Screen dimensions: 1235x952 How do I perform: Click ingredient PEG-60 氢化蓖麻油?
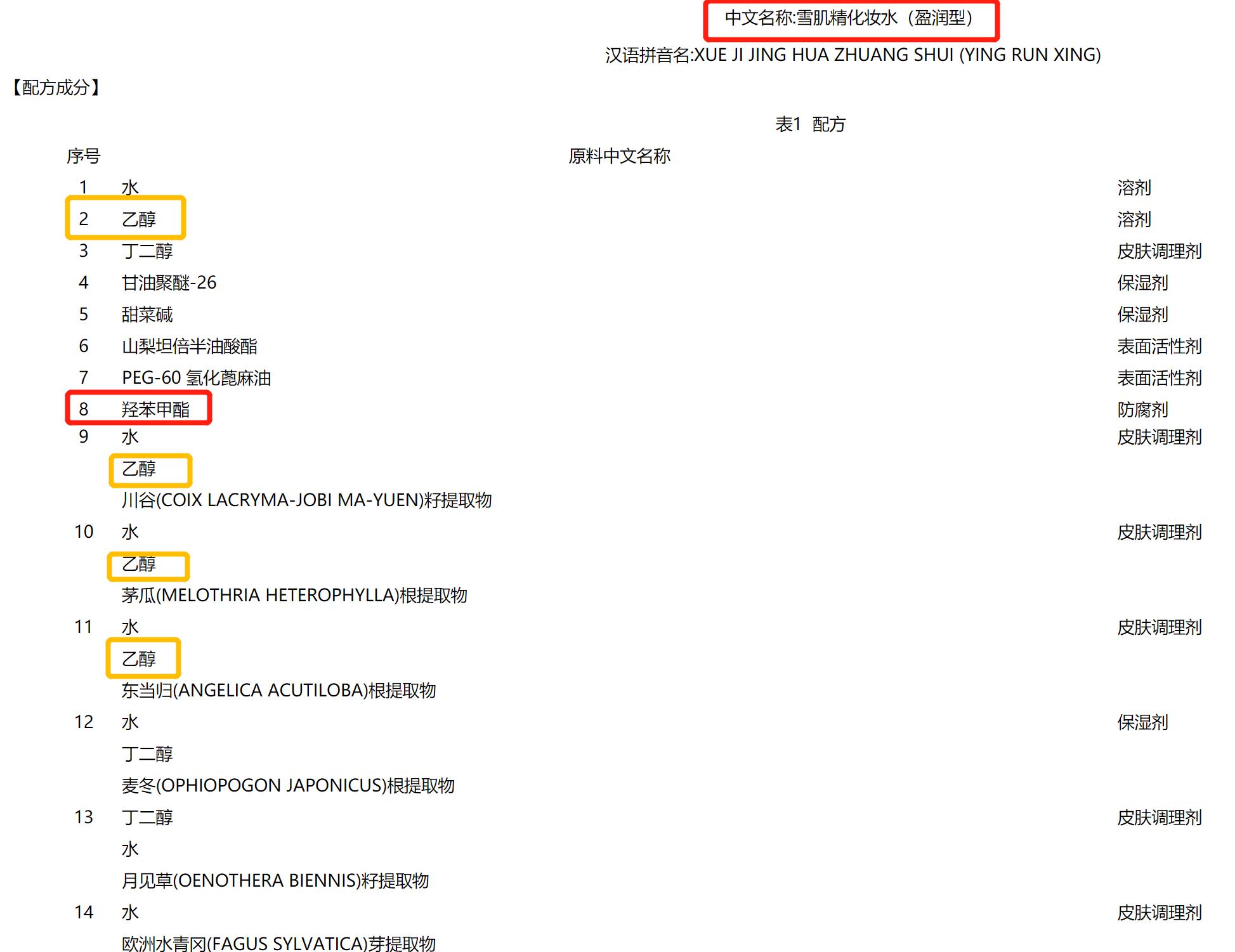[196, 378]
